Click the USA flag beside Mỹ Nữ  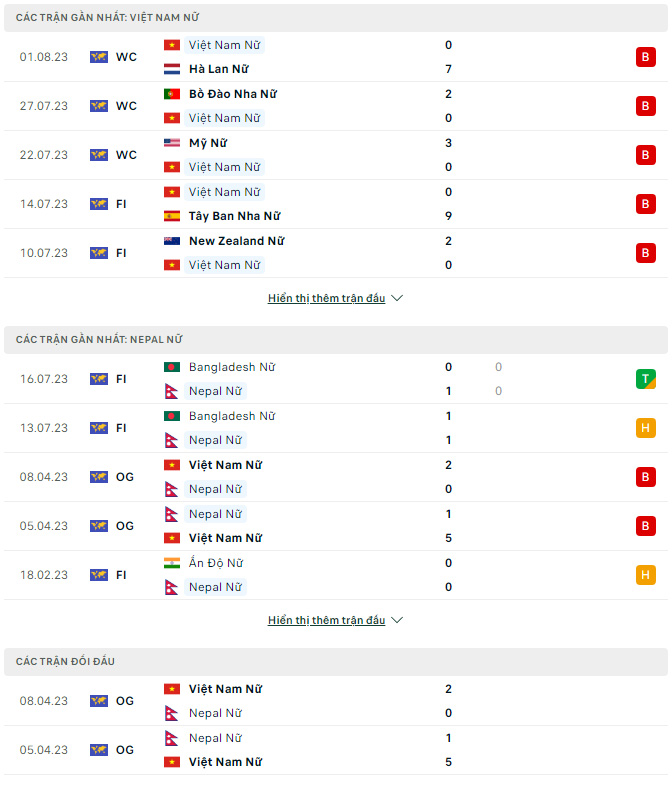(x=171, y=143)
